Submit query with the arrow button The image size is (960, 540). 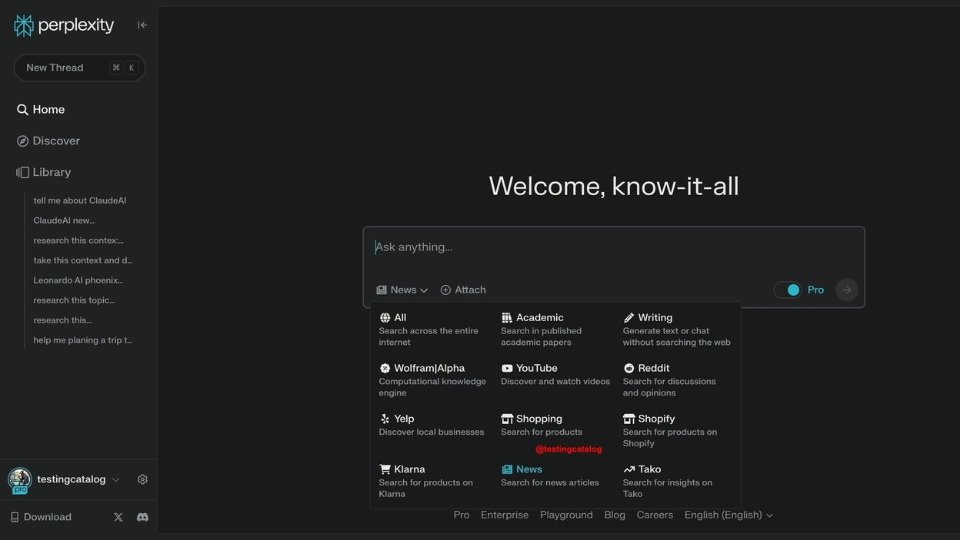click(x=847, y=290)
